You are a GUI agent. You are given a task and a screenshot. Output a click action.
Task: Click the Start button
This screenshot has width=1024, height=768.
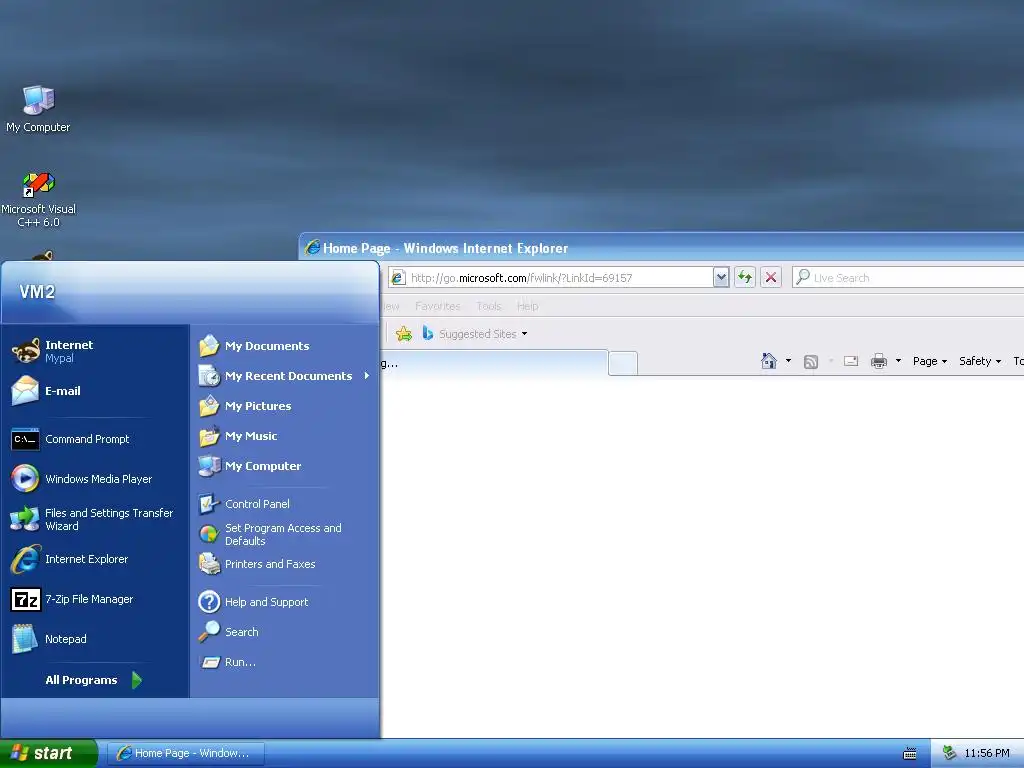(x=48, y=753)
